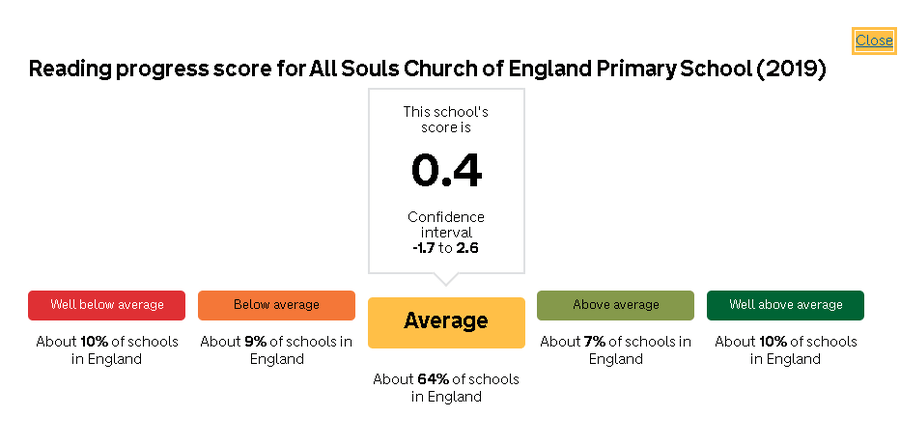This screenshot has width=900, height=445.
Task: Click the 10% text under Well below average
Action: (94, 342)
